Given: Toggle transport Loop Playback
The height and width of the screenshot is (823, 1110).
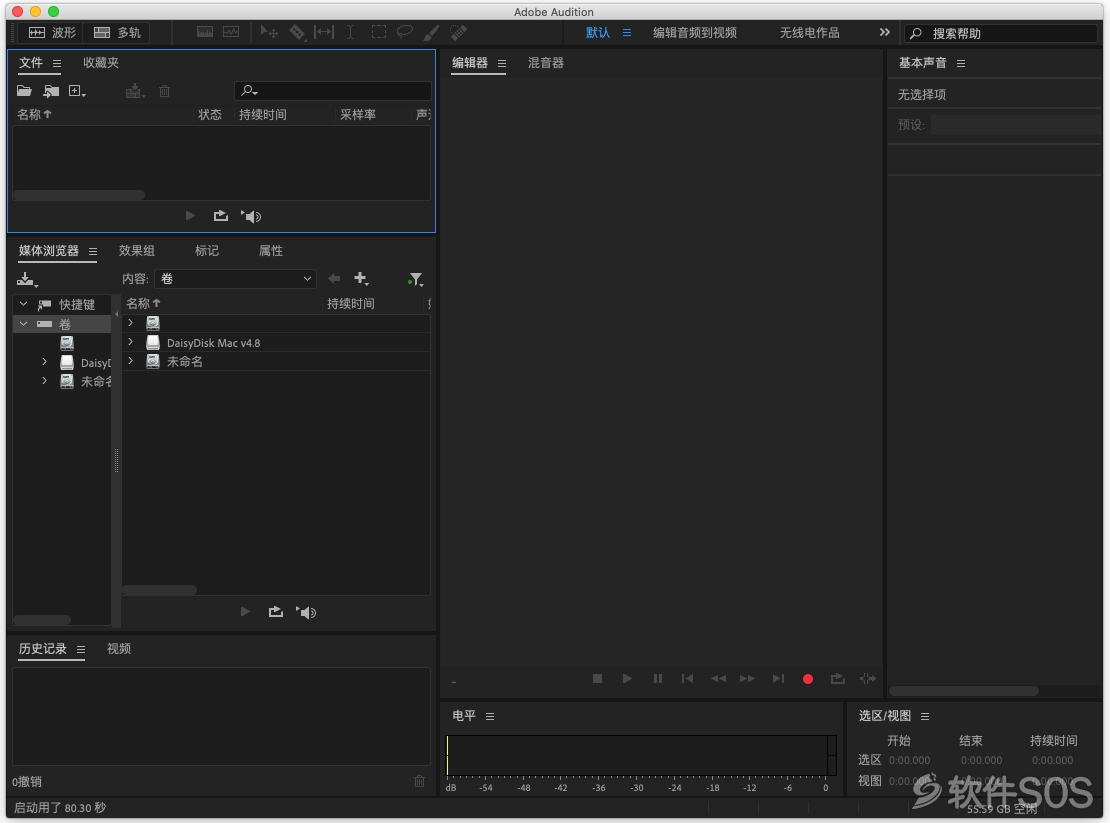Looking at the screenshot, I should (x=837, y=679).
